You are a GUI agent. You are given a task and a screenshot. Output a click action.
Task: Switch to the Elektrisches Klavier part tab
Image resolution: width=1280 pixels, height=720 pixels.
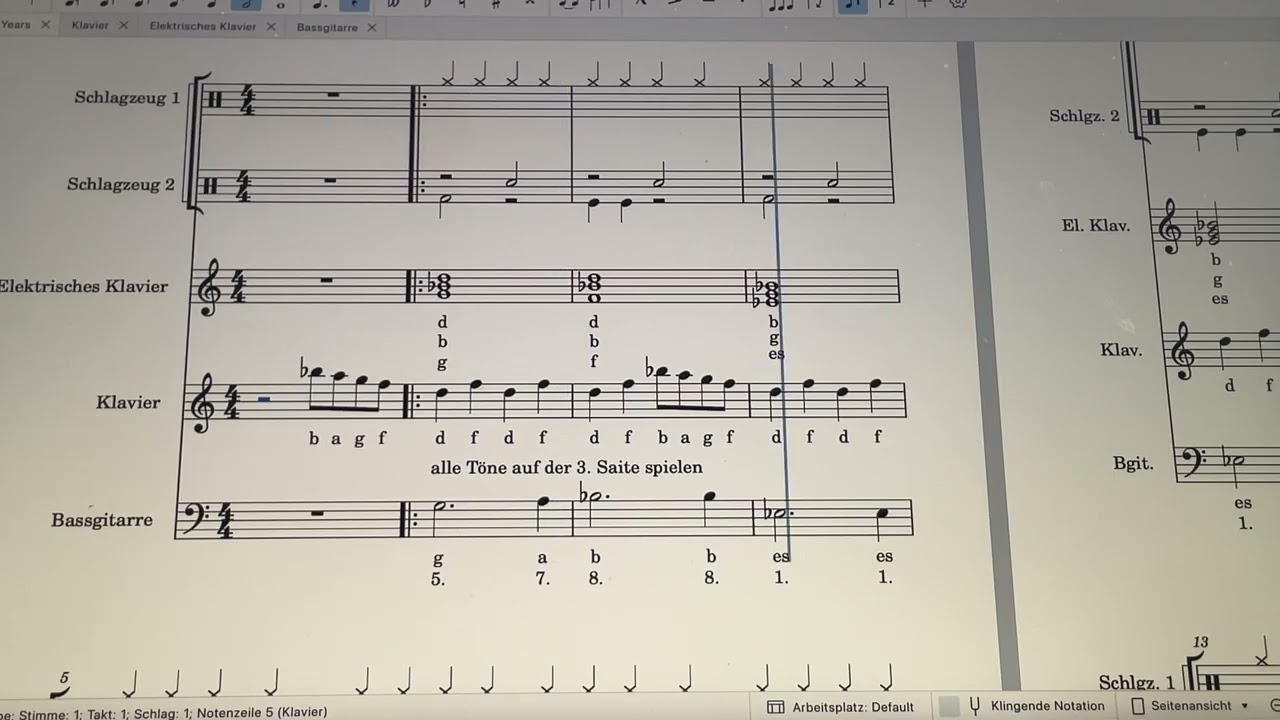203,26
